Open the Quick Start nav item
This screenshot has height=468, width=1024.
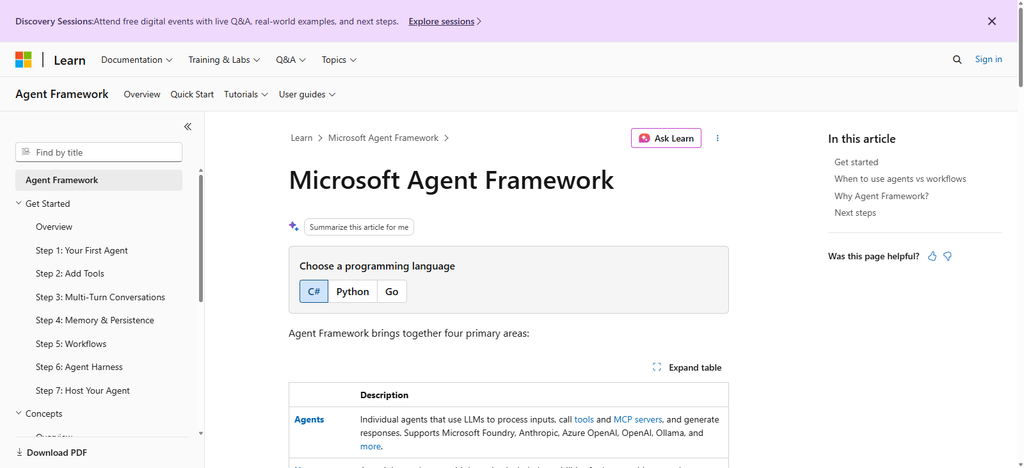click(192, 94)
